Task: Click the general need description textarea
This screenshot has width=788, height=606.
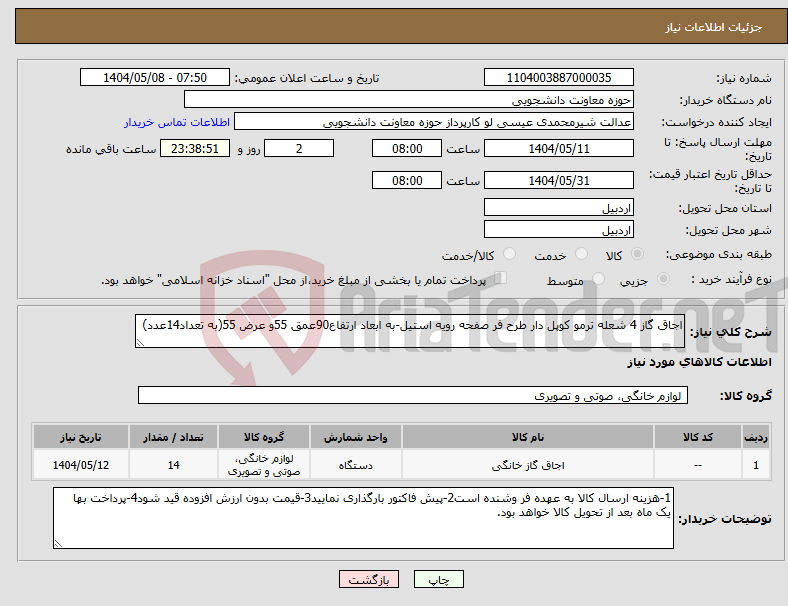Action: pyautogui.click(x=410, y=331)
